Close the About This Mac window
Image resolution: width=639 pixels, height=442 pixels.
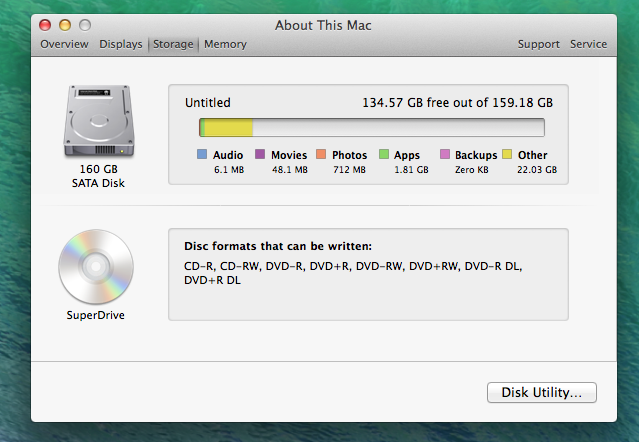pos(46,24)
